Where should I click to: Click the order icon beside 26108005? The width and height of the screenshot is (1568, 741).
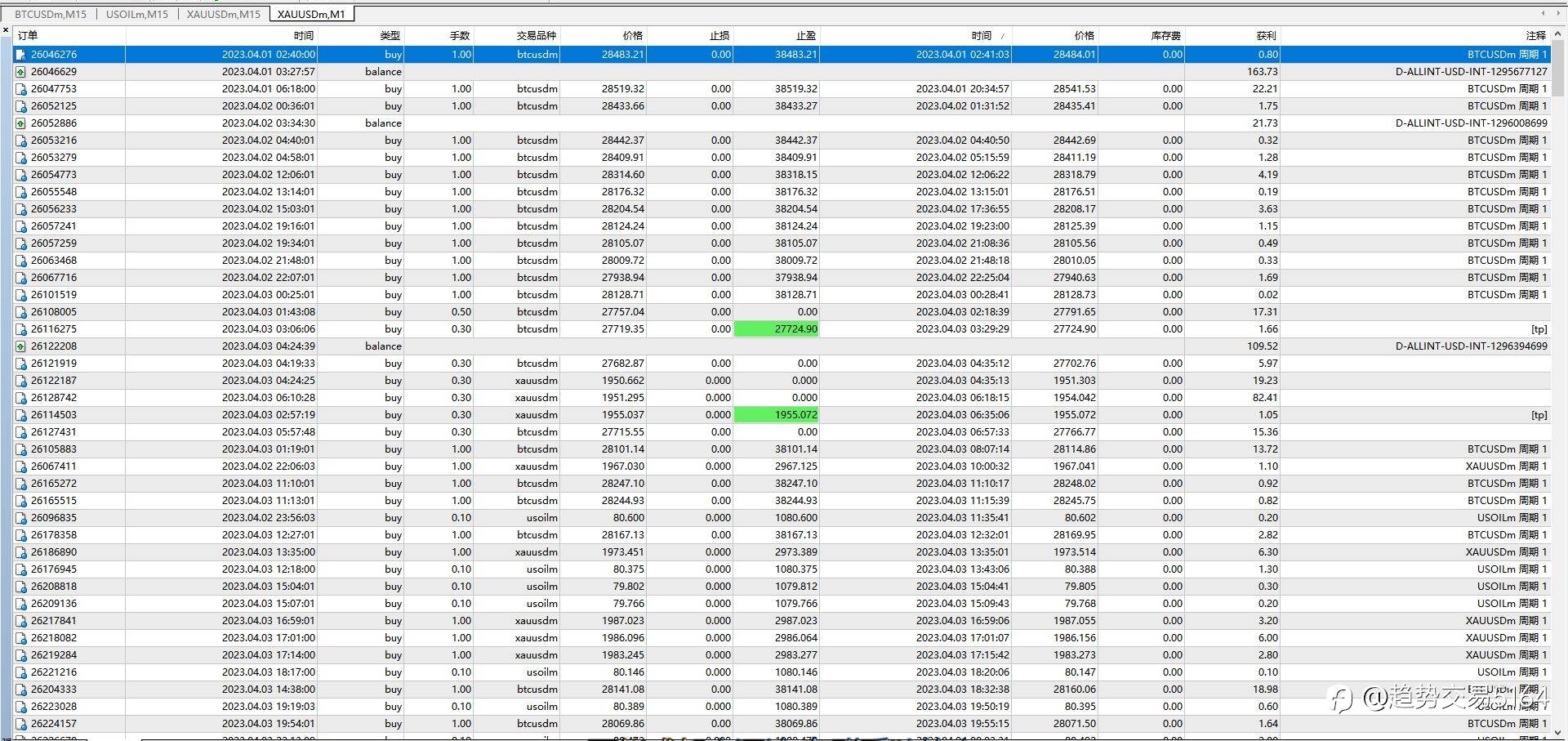pyautogui.click(x=20, y=312)
